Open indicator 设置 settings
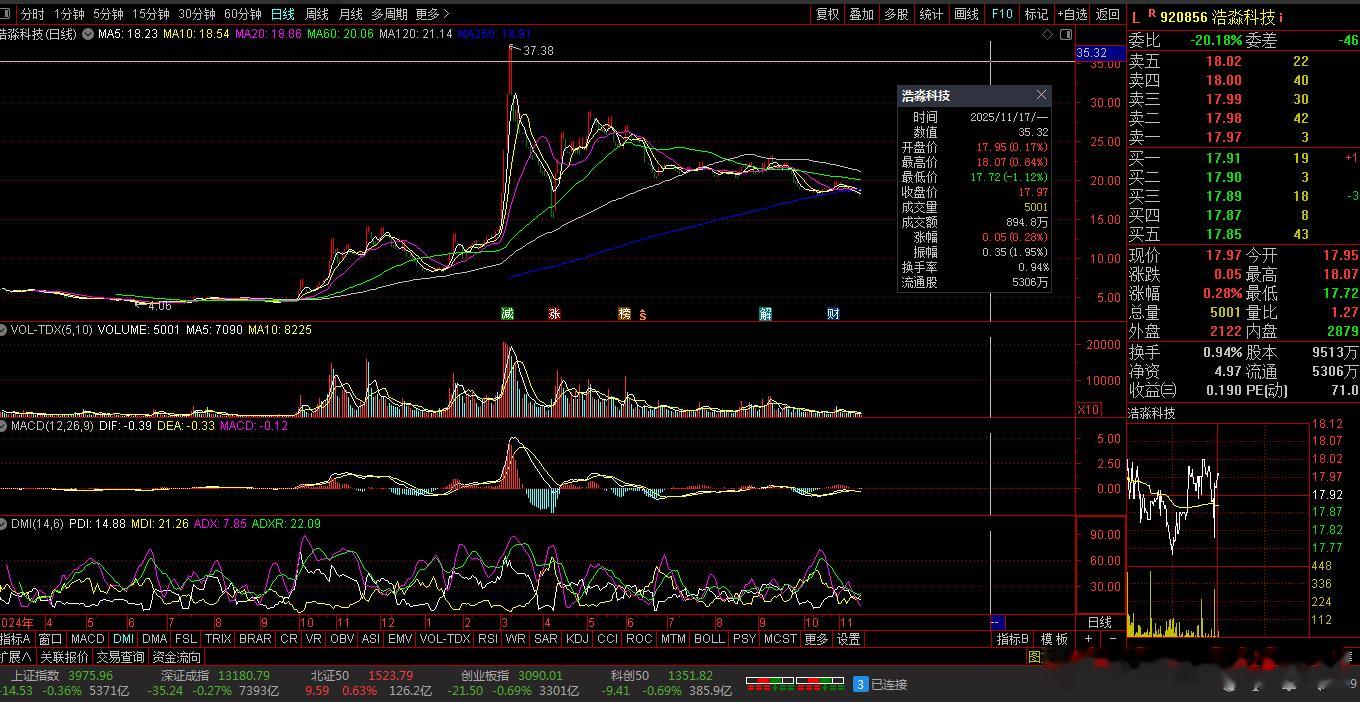 [x=849, y=639]
